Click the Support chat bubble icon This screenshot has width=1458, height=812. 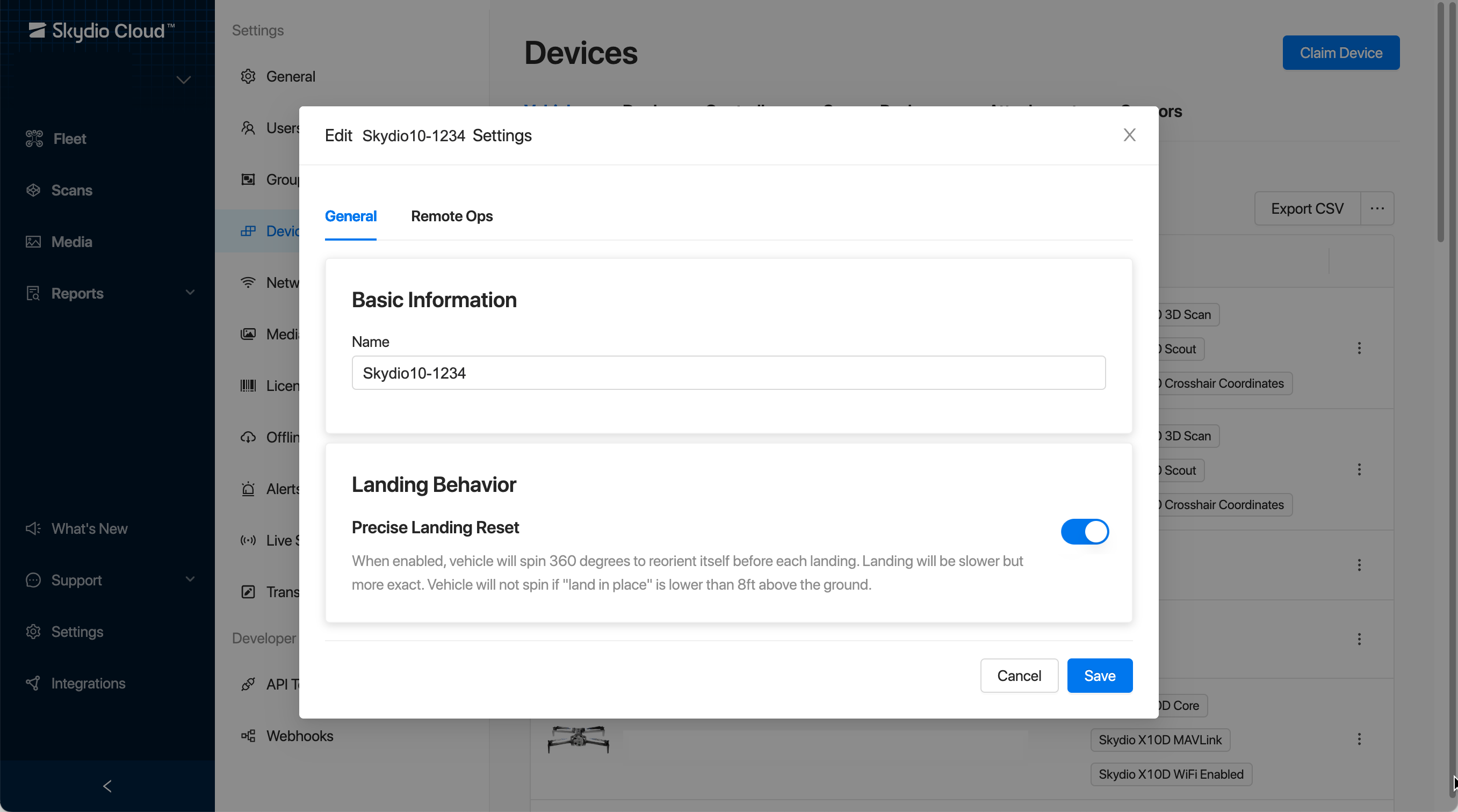coord(33,580)
